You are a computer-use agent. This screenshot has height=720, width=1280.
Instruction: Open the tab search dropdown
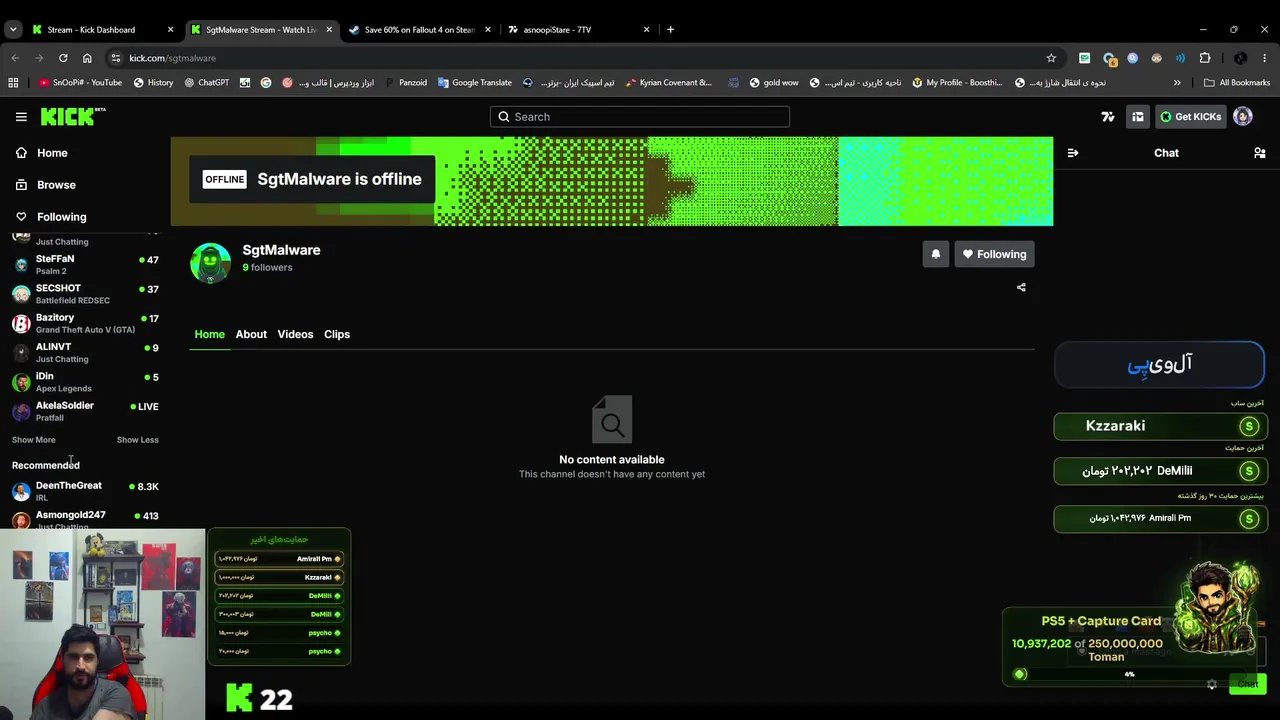pyautogui.click(x=12, y=30)
